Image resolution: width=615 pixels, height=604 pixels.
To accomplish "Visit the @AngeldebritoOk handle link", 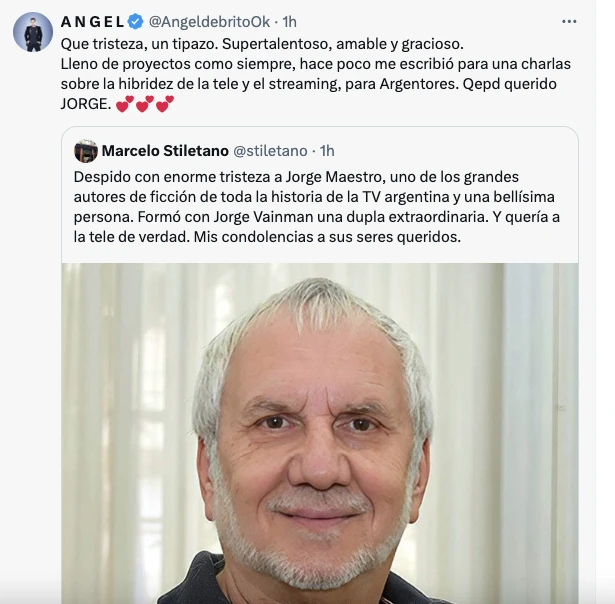I will [209, 22].
